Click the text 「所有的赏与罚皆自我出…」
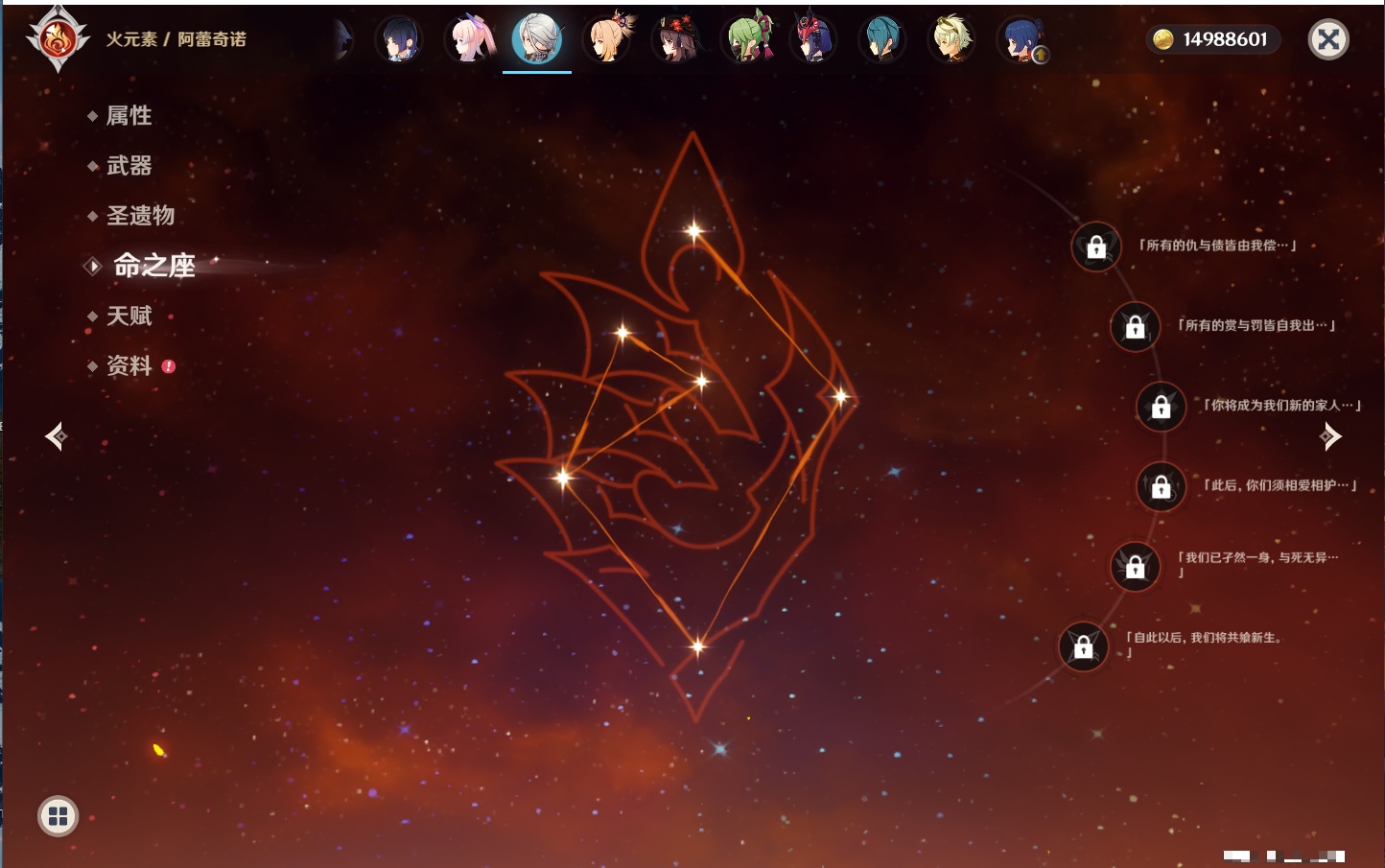The image size is (1385, 868). coord(1256,325)
